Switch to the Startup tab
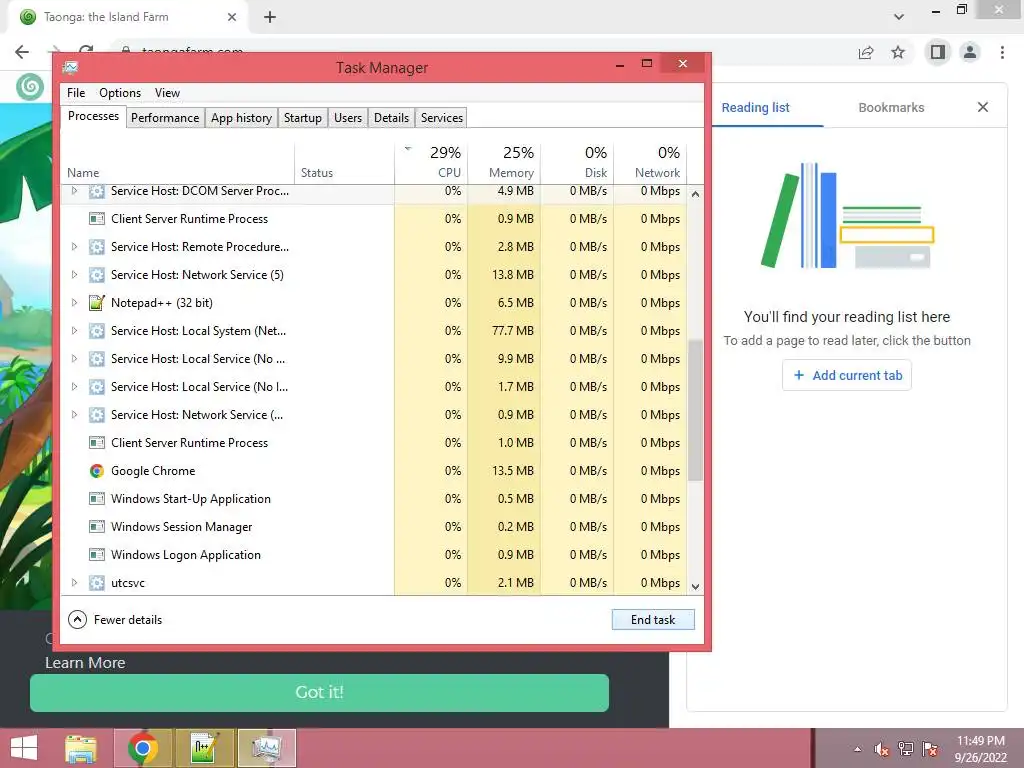 (x=302, y=118)
